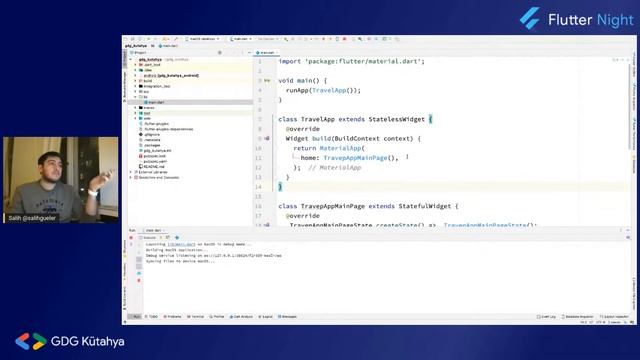Open the main.dart run configuration dropdown
The height and width of the screenshot is (360, 640).
[x=240, y=39]
